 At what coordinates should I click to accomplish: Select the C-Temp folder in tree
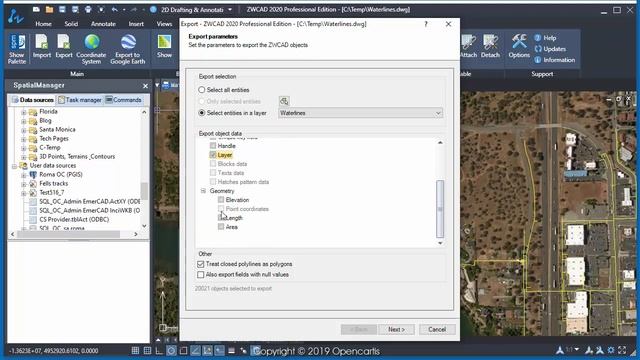(x=50, y=148)
